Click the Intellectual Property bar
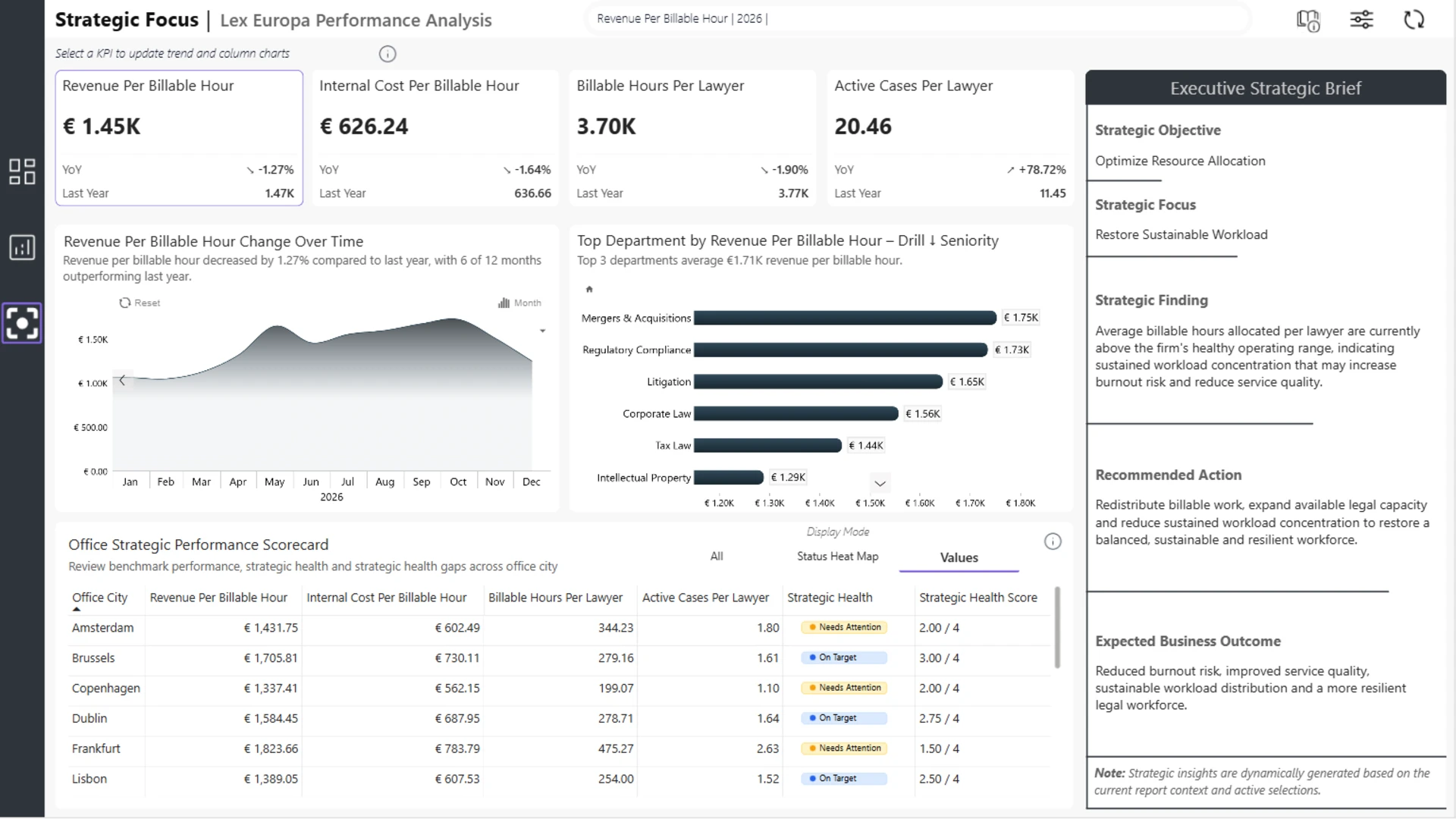Image resolution: width=1456 pixels, height=819 pixels. click(729, 477)
